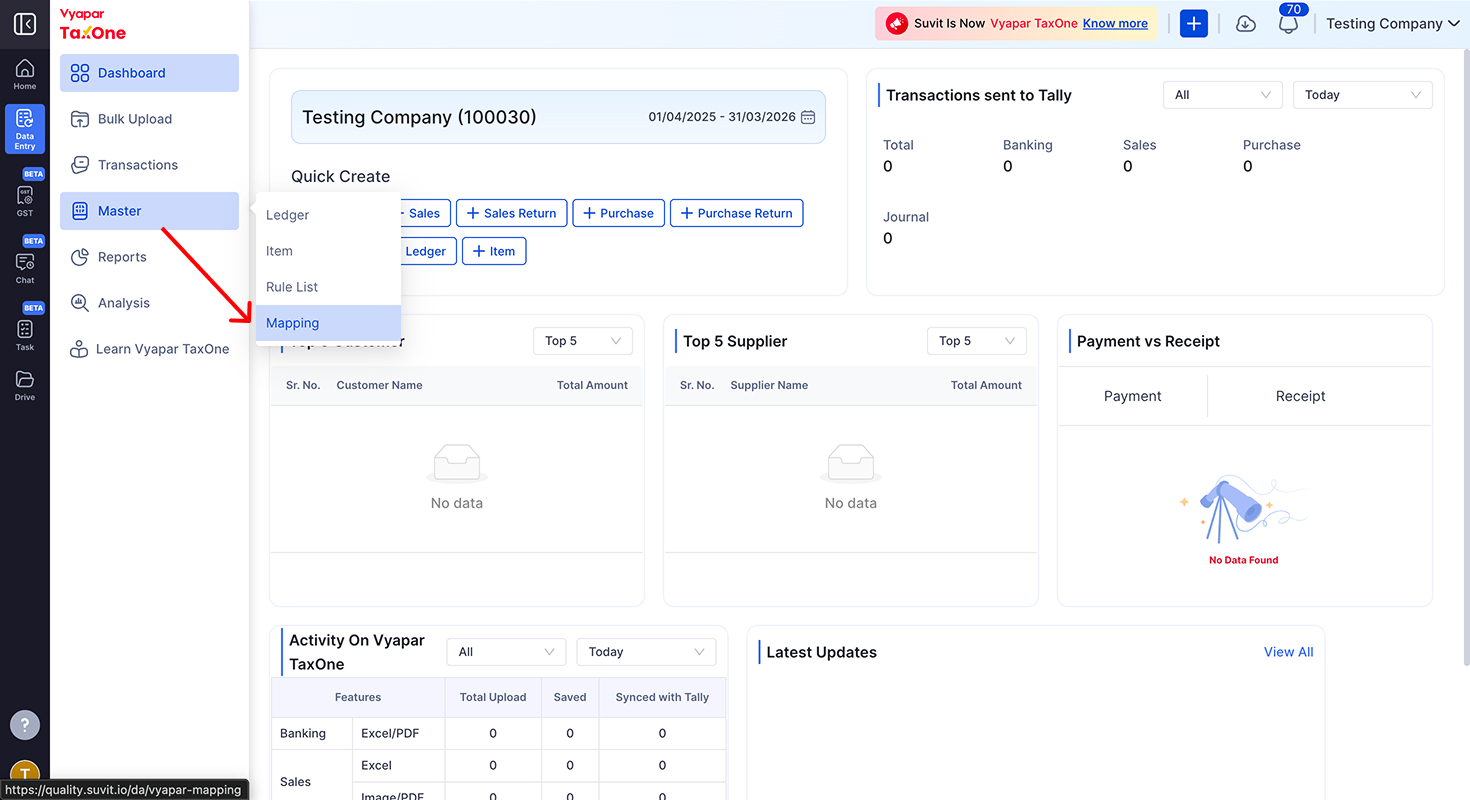
Task: Open notifications bell showing 70
Action: tap(1289, 23)
